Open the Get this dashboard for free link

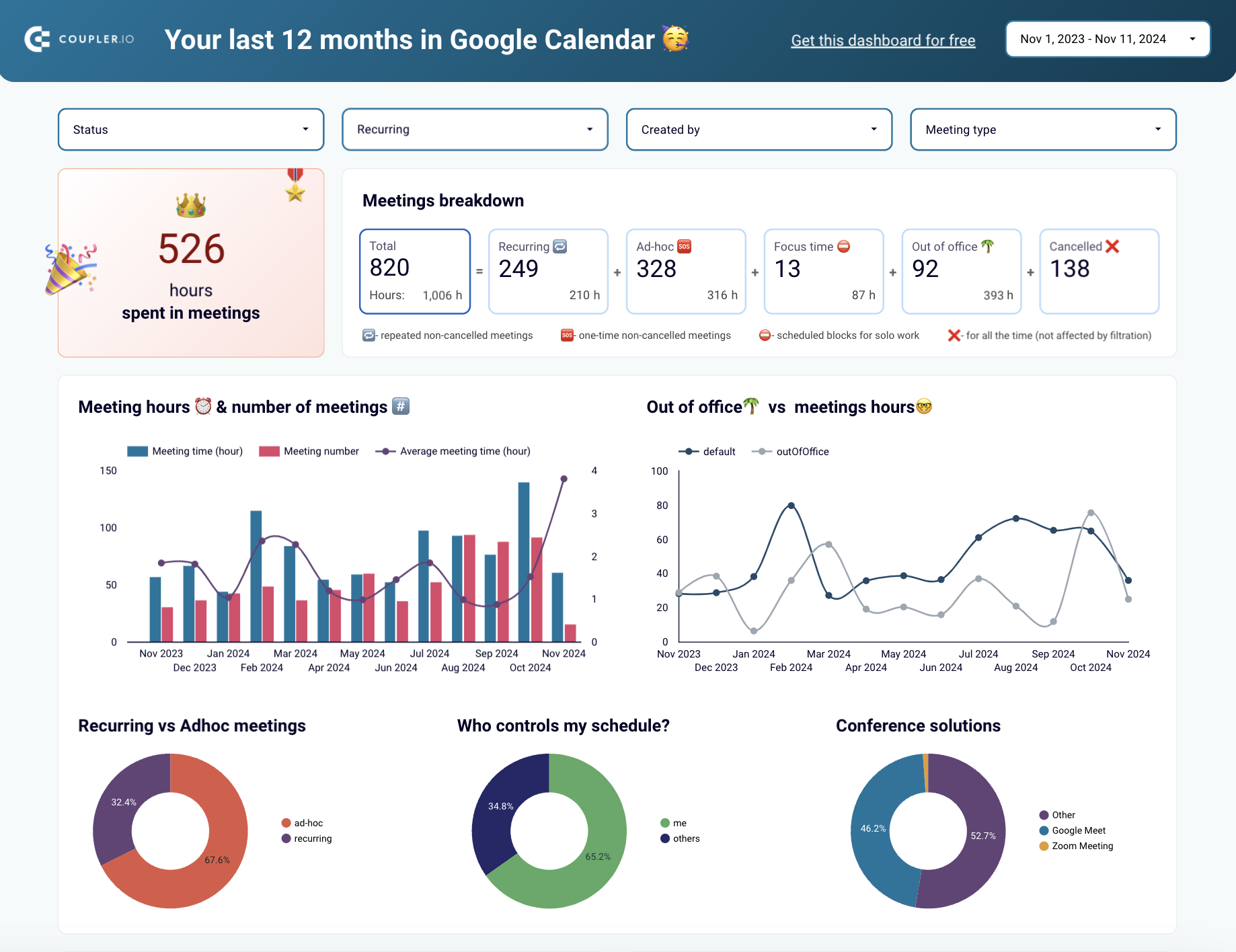point(883,40)
